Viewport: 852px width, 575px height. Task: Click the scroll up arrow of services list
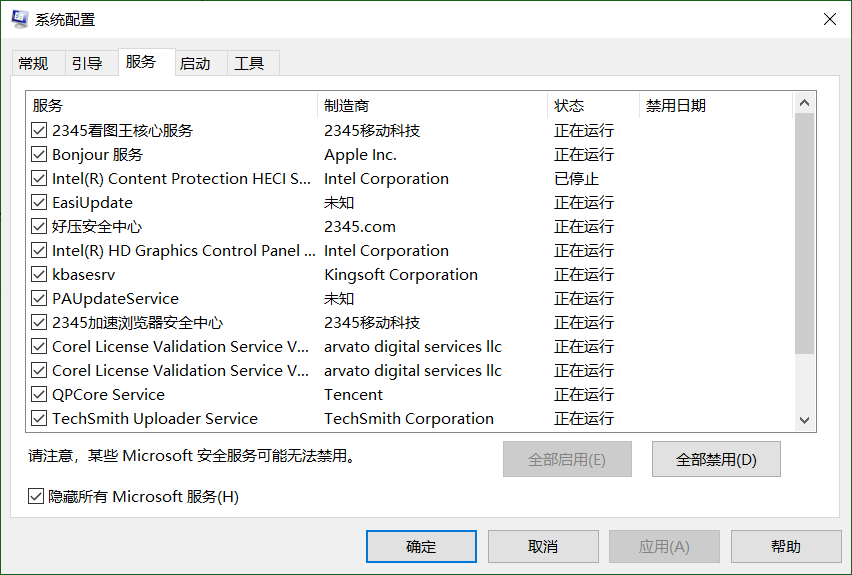[x=805, y=103]
